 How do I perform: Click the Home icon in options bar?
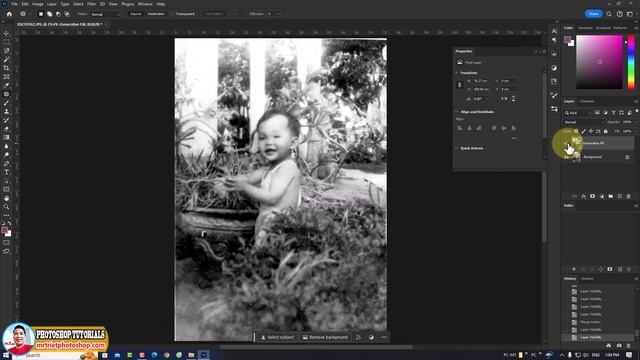9,14
